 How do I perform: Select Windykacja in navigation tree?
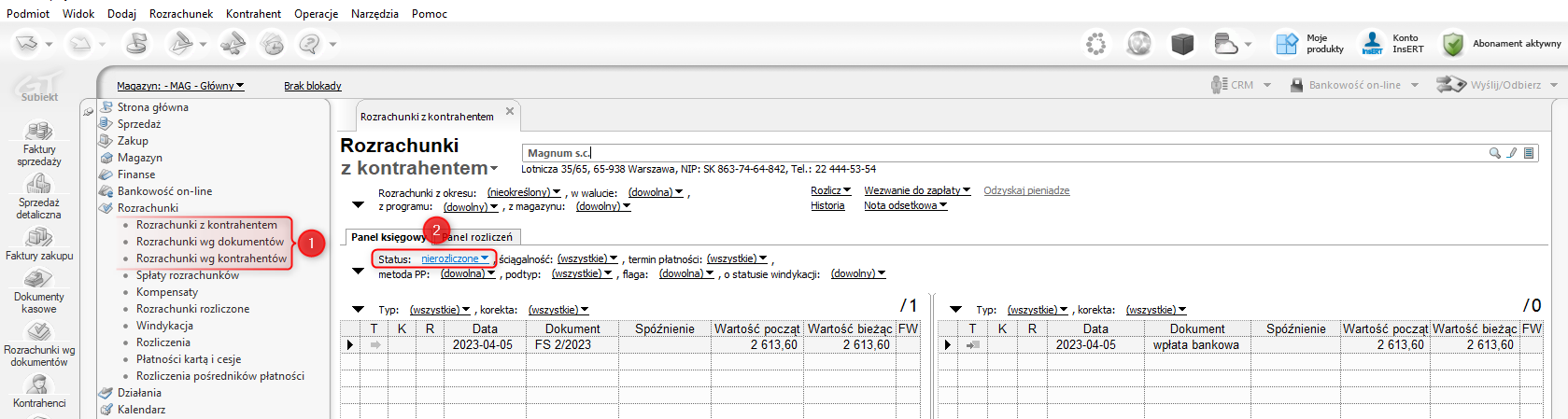(164, 326)
